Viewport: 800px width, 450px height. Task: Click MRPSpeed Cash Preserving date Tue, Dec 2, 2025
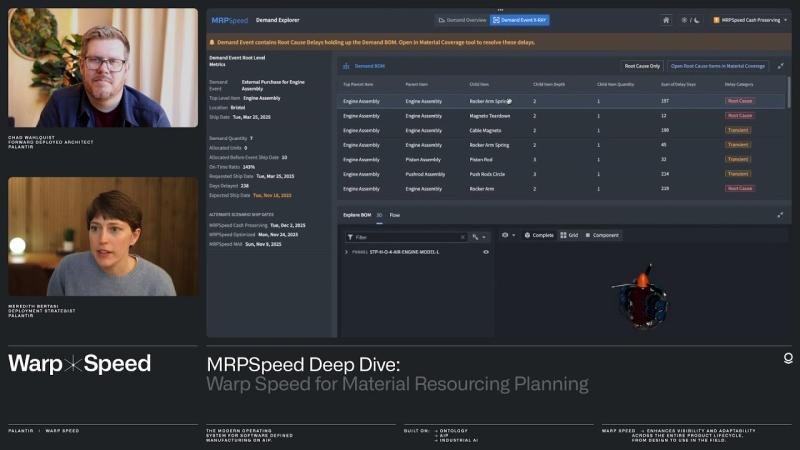coord(288,225)
